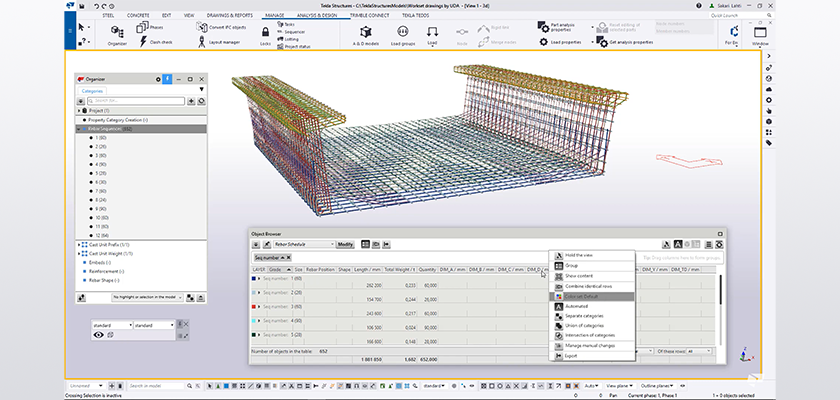Switch to ANALYSIS & DESIGN tab
Viewport: 840px width, 400px height.
(317, 16)
